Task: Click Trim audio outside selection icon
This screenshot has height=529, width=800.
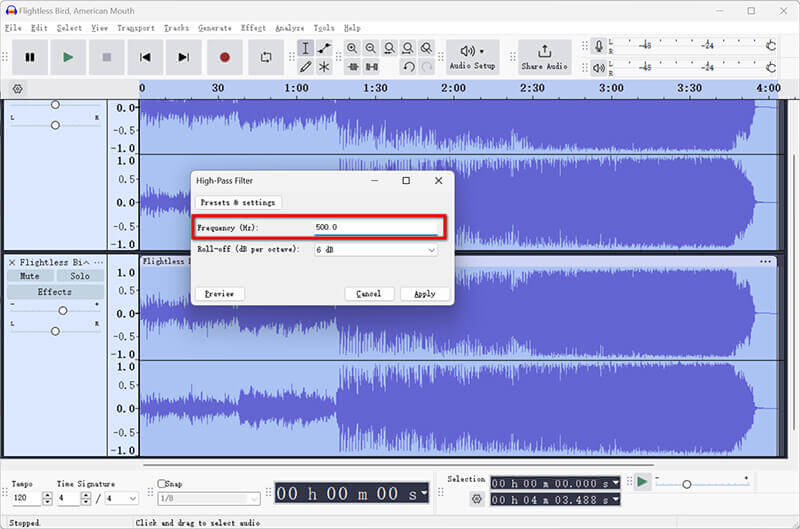Action: click(353, 67)
